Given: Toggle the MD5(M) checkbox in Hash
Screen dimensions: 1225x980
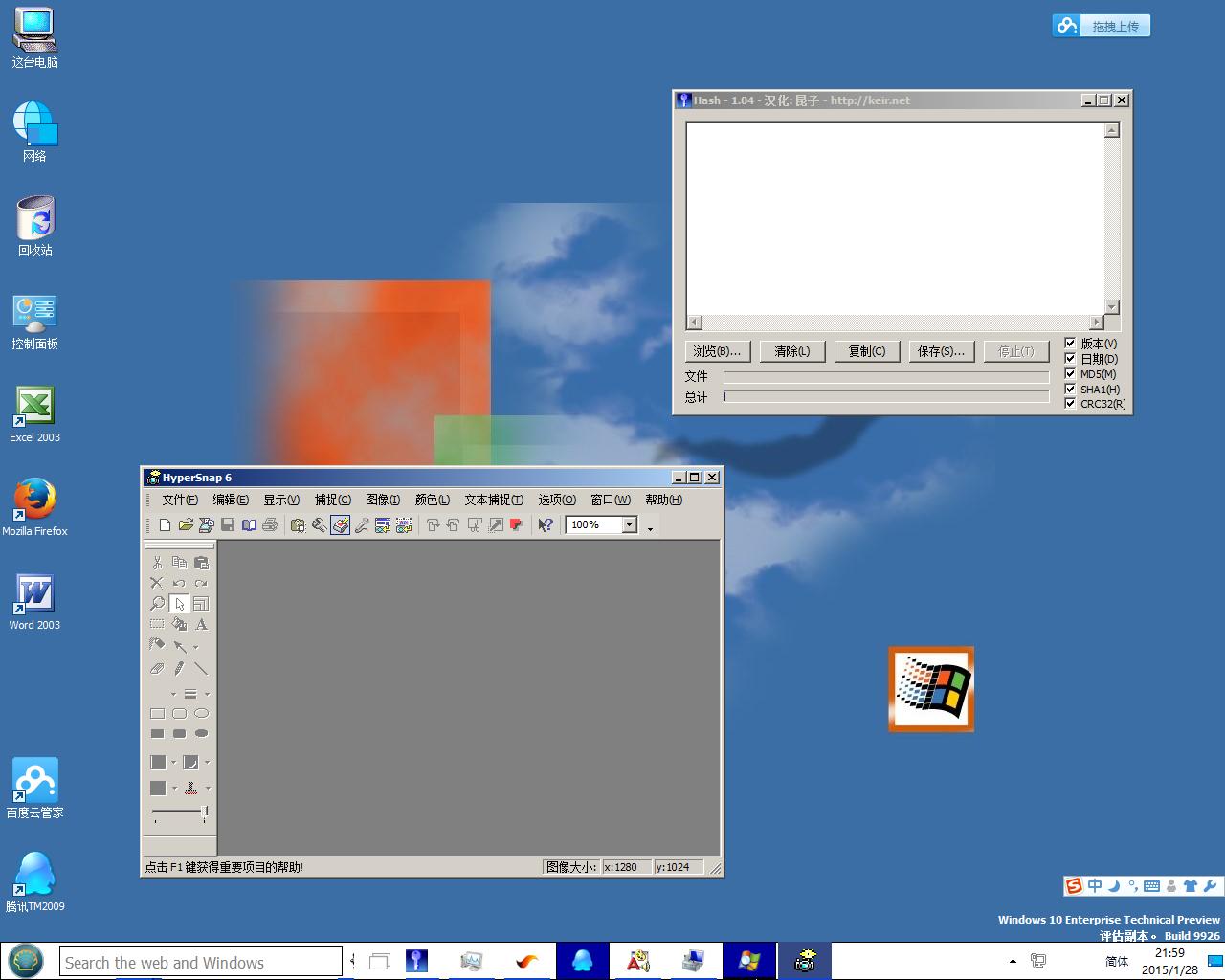Looking at the screenshot, I should (1070, 373).
